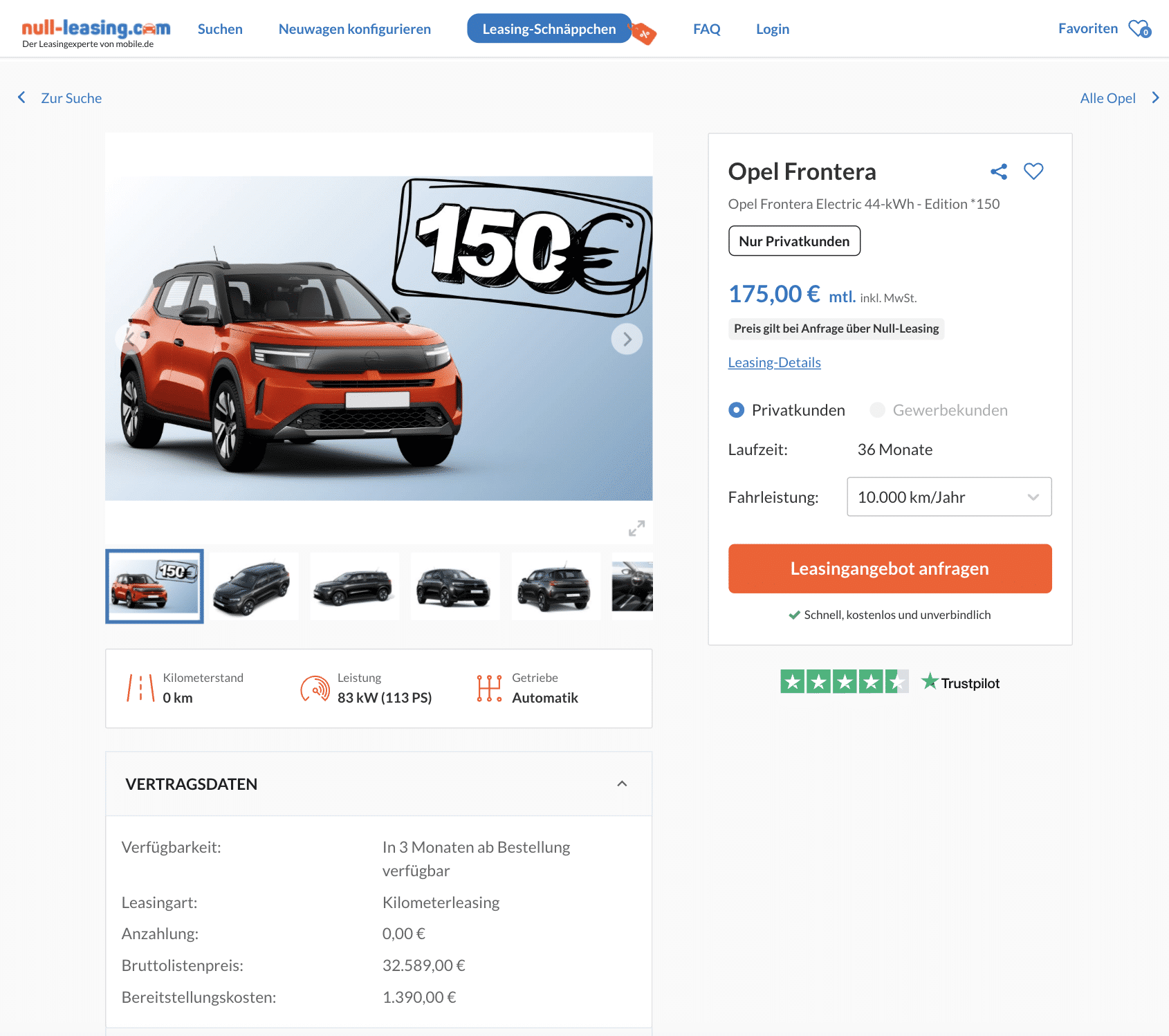Click the 0 km Kilometerstand value
Image resolution: width=1169 pixels, height=1036 pixels.
178,698
